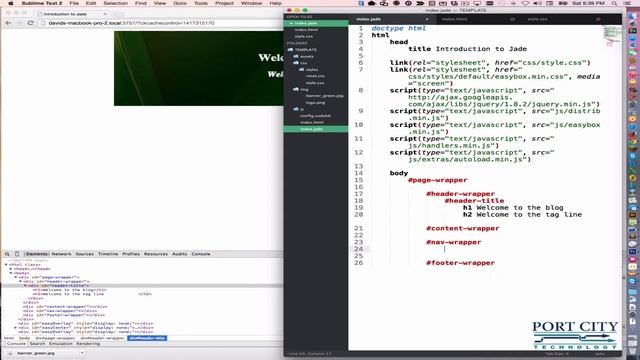The width and height of the screenshot is (640, 360).
Task: Click the css folder icon in sidebar
Action: [x=296, y=63]
